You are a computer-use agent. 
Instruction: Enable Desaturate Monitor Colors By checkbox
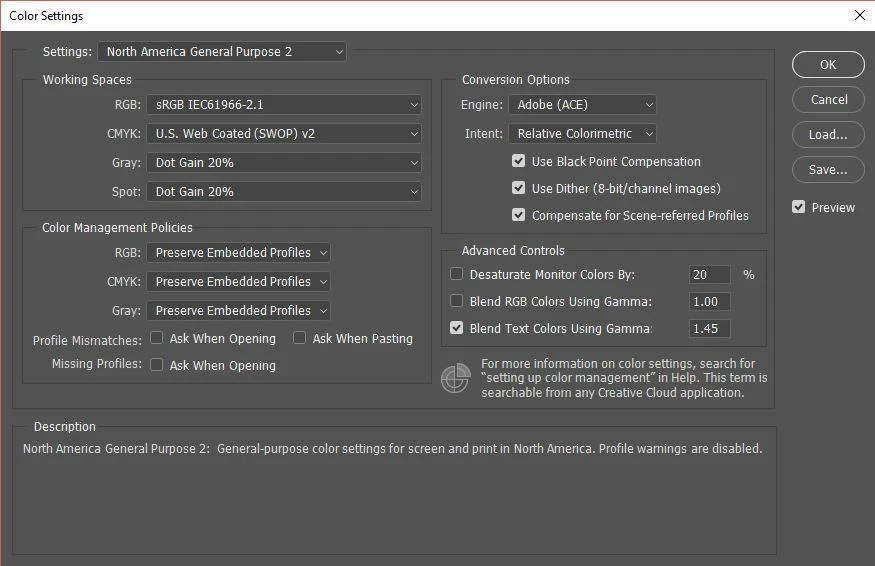click(456, 274)
